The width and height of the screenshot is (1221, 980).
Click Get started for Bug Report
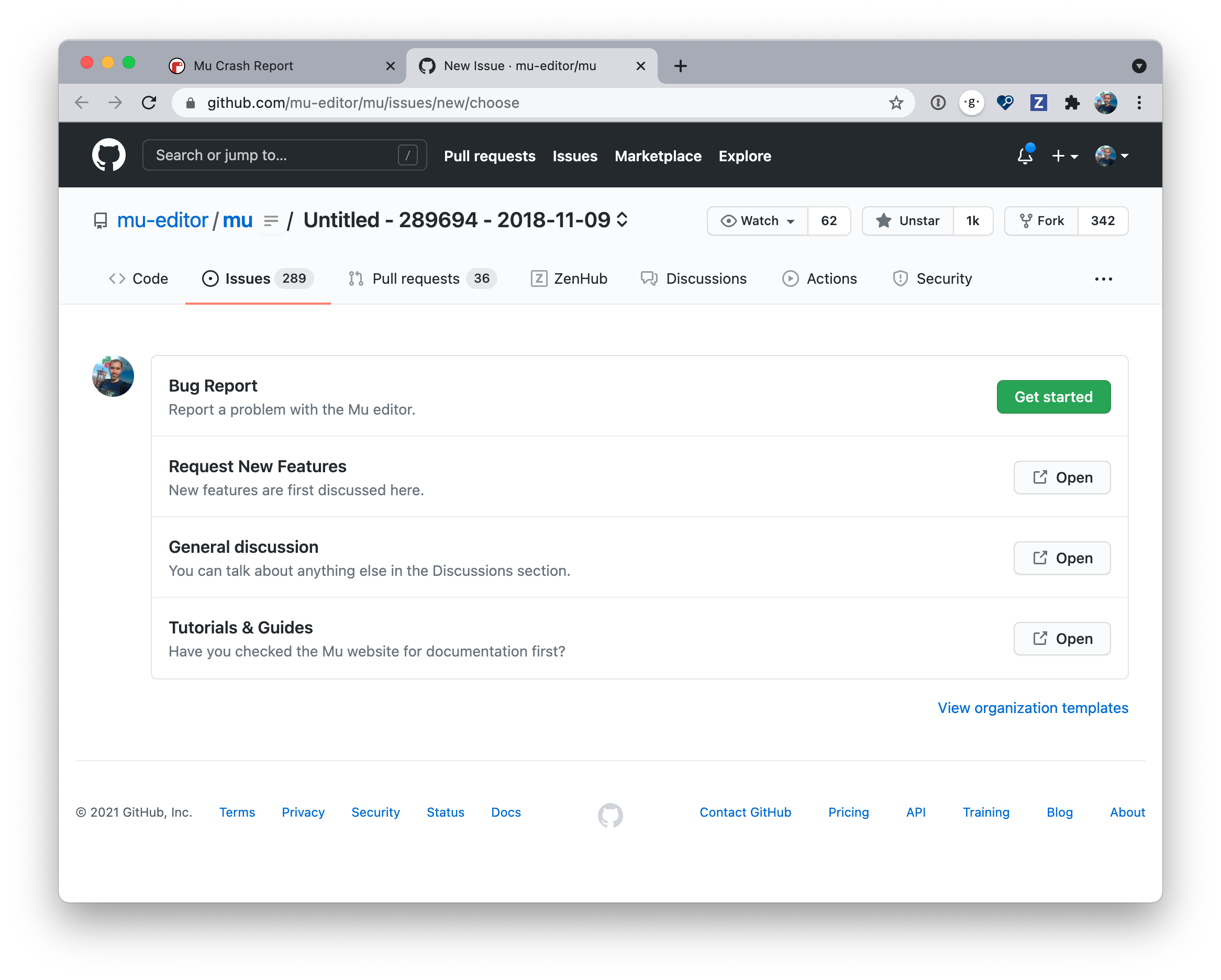coord(1053,396)
